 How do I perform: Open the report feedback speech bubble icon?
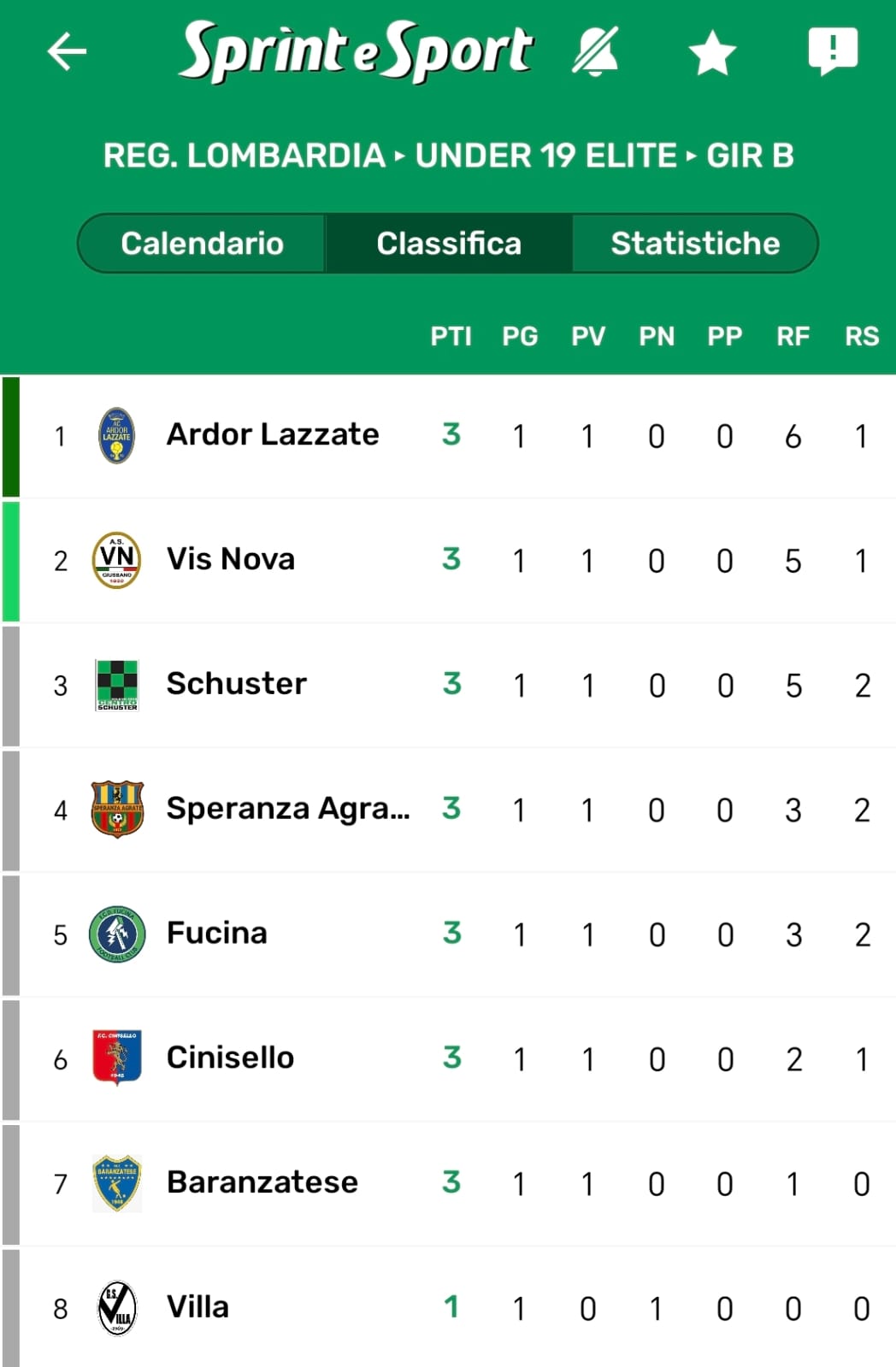(833, 50)
